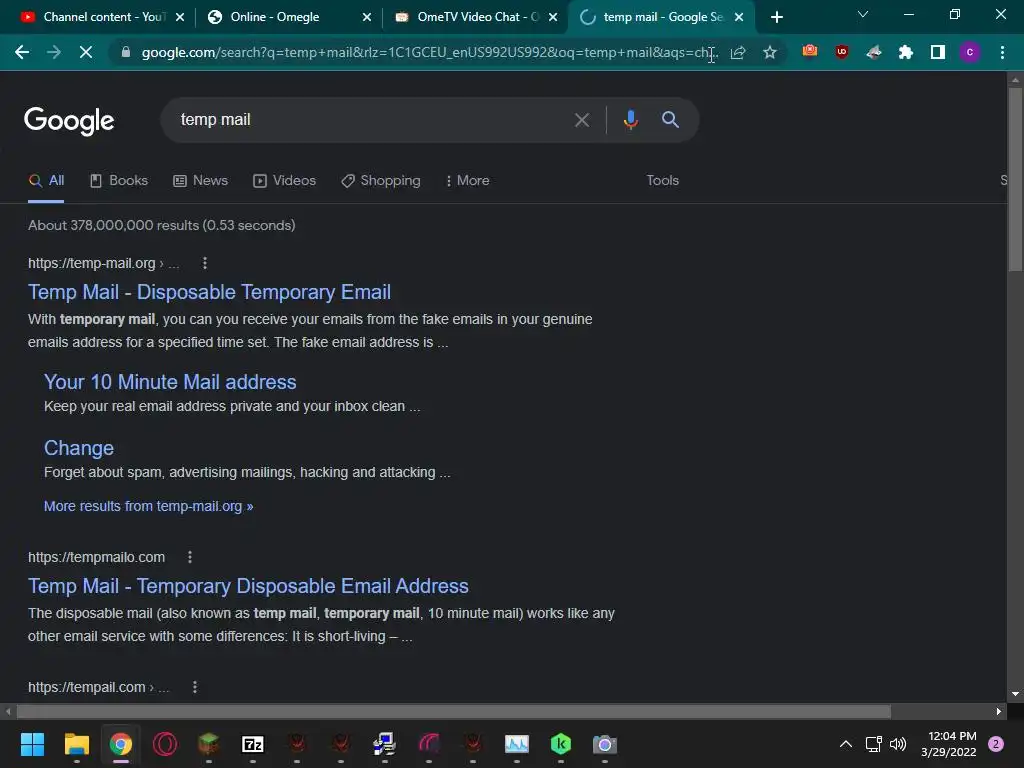Expand the More search categories
The height and width of the screenshot is (768, 1024).
point(467,181)
